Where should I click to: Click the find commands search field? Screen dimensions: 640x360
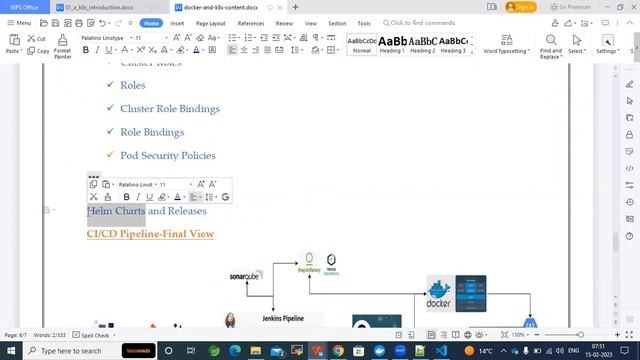click(x=420, y=23)
